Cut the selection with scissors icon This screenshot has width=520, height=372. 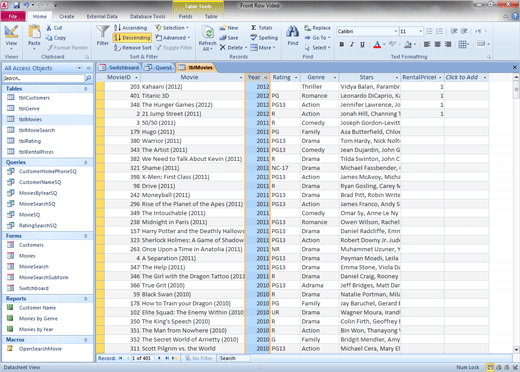tap(54, 28)
